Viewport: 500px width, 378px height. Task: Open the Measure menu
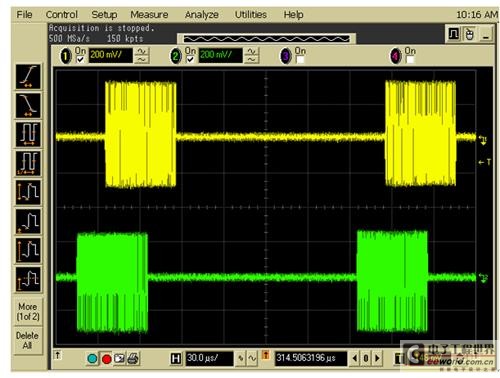pos(149,15)
